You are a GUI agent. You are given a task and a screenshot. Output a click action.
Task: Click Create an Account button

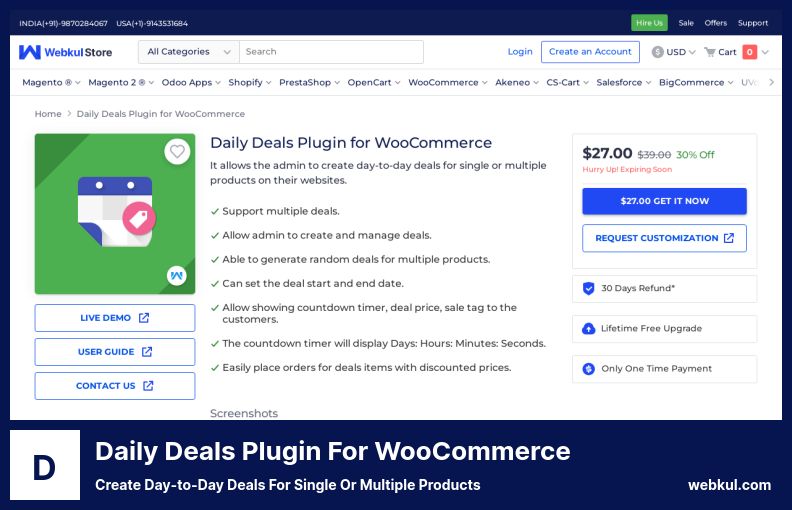(590, 52)
